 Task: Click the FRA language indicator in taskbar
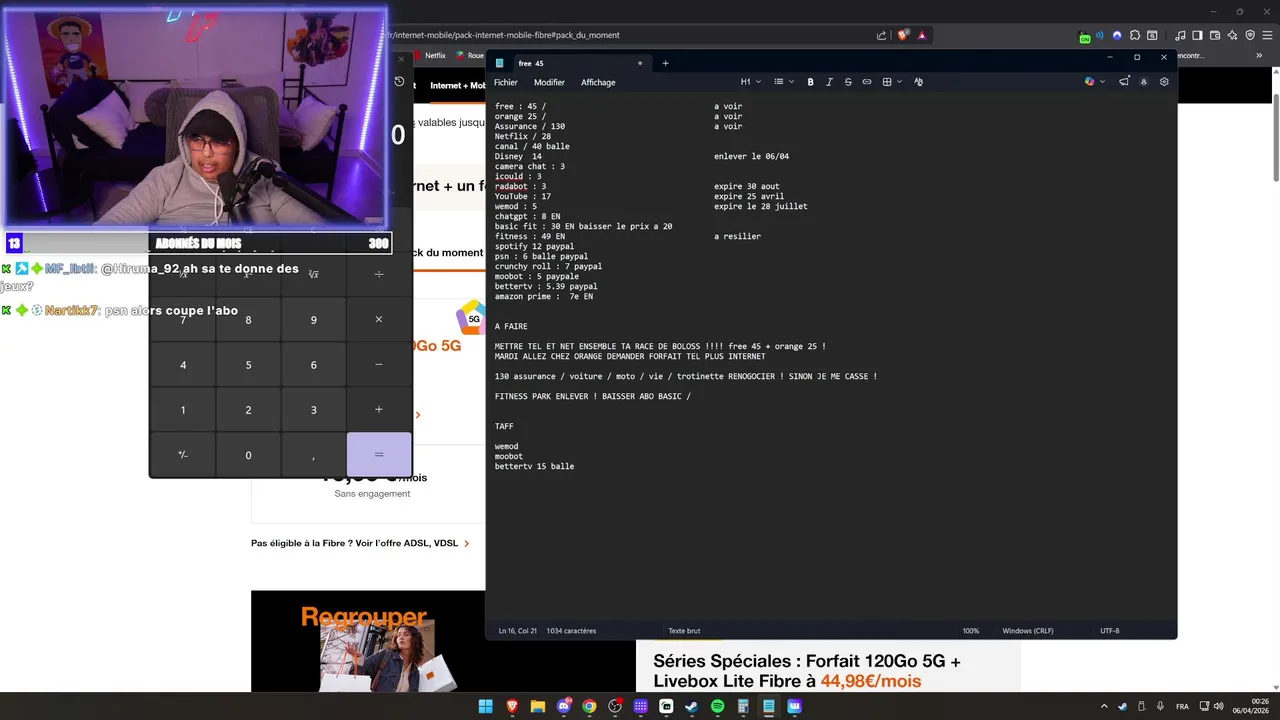pos(1183,706)
